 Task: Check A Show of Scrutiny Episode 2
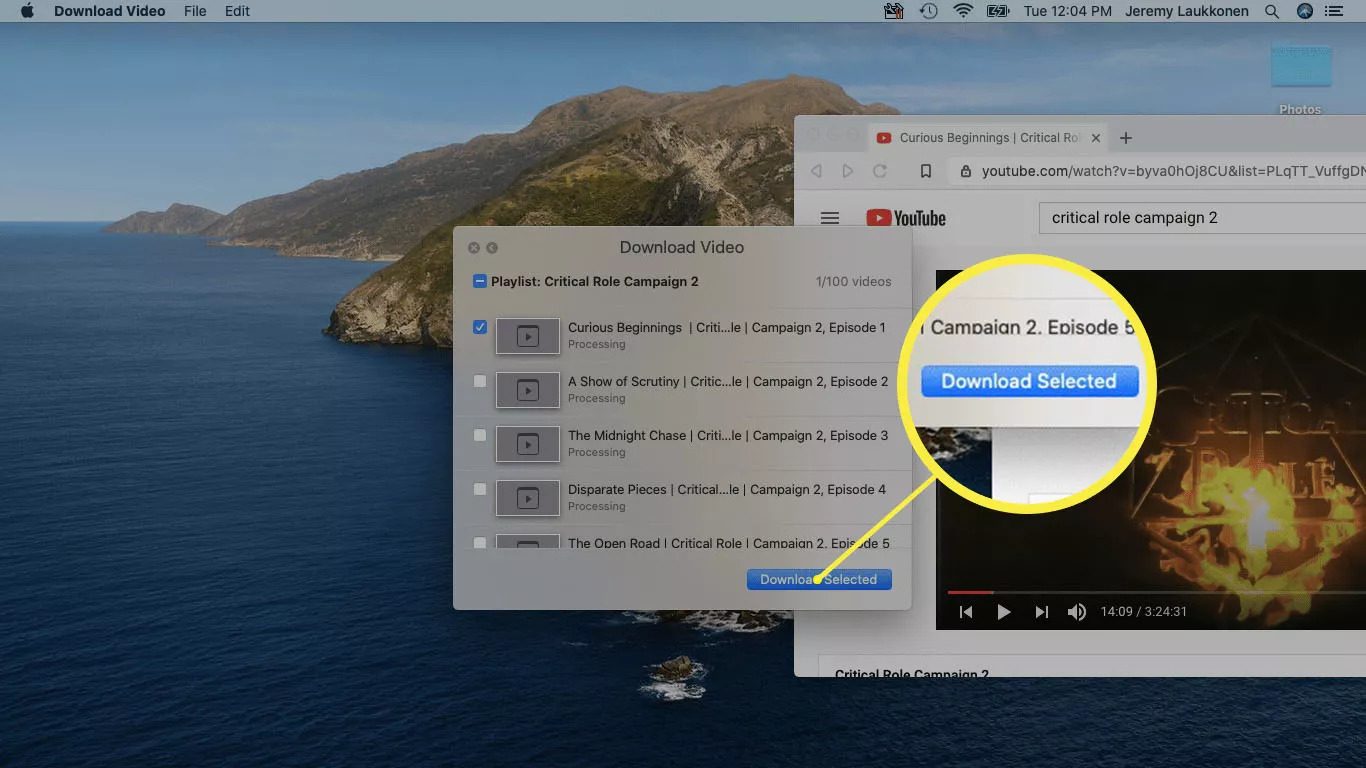(x=480, y=381)
